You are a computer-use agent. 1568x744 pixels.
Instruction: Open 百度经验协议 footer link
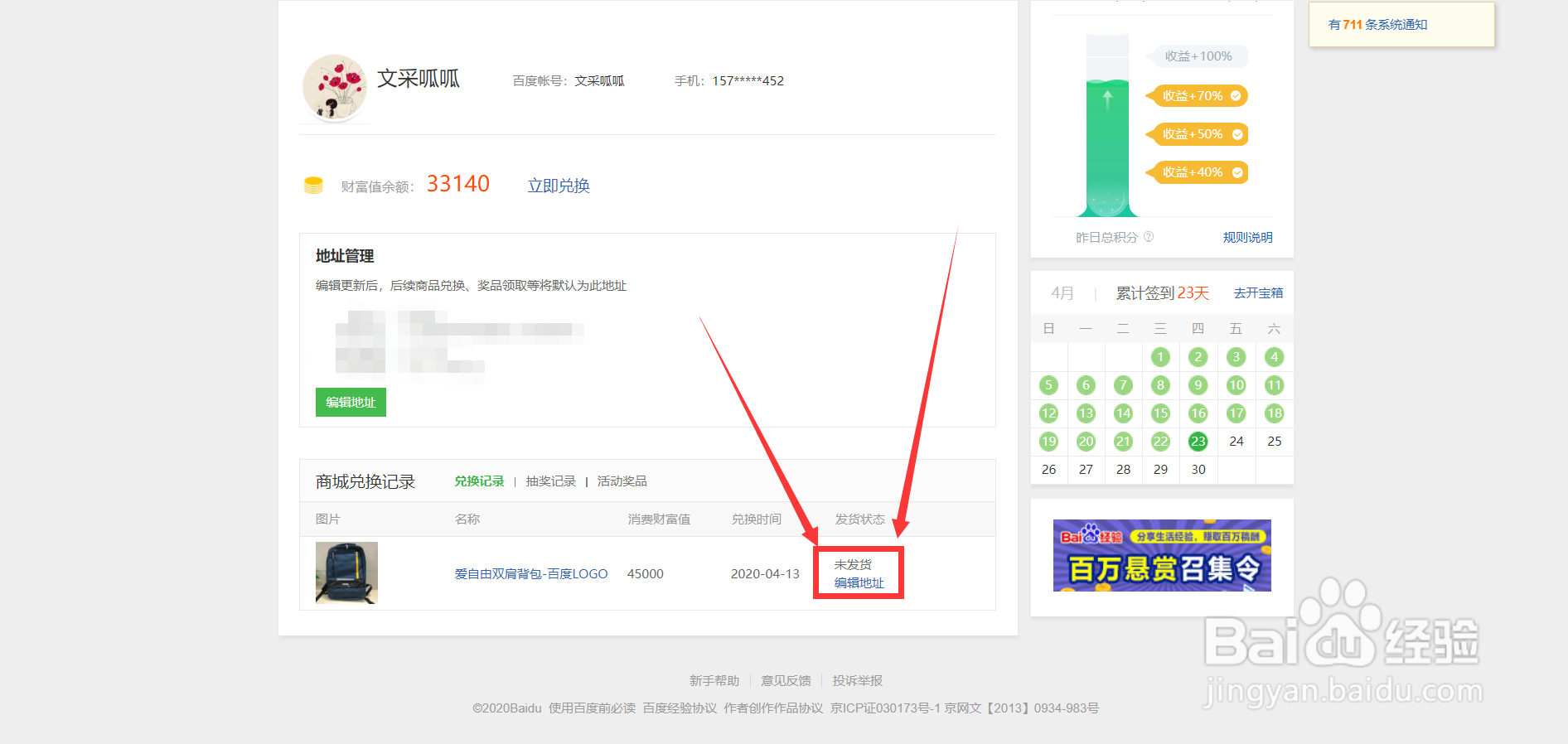click(x=680, y=708)
